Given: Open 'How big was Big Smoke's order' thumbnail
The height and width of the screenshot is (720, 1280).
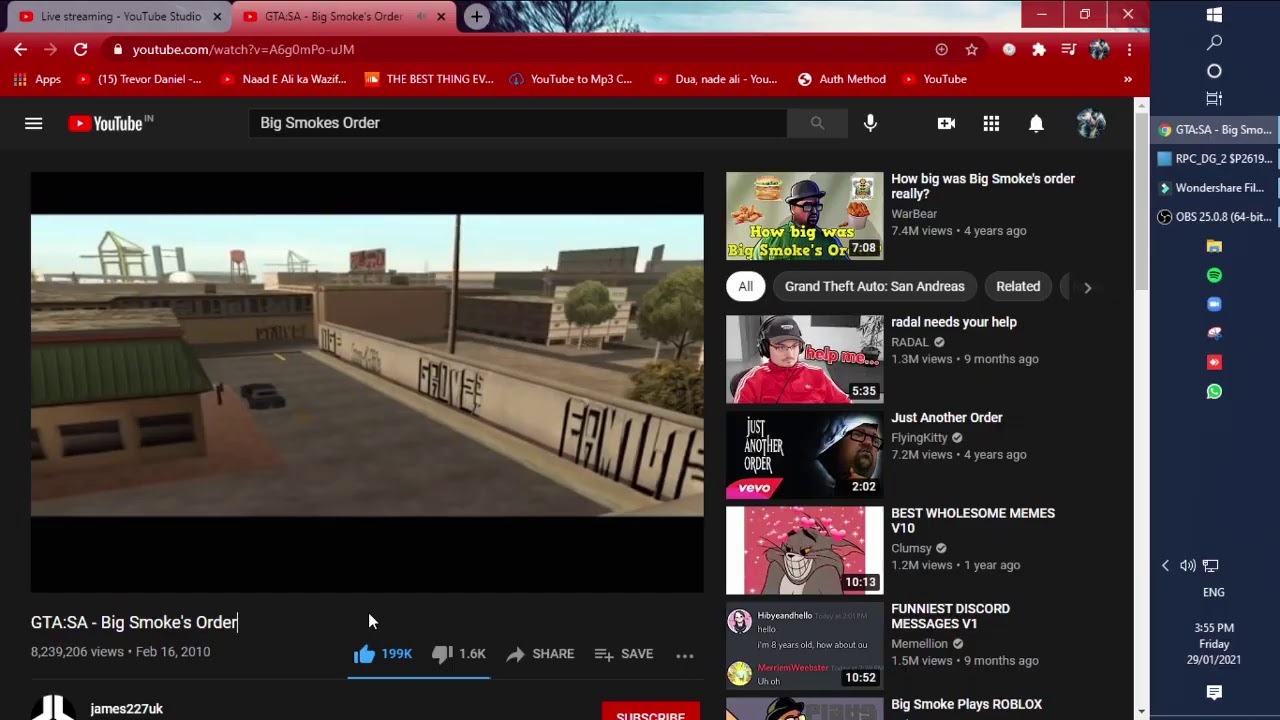Looking at the screenshot, I should tap(805, 216).
